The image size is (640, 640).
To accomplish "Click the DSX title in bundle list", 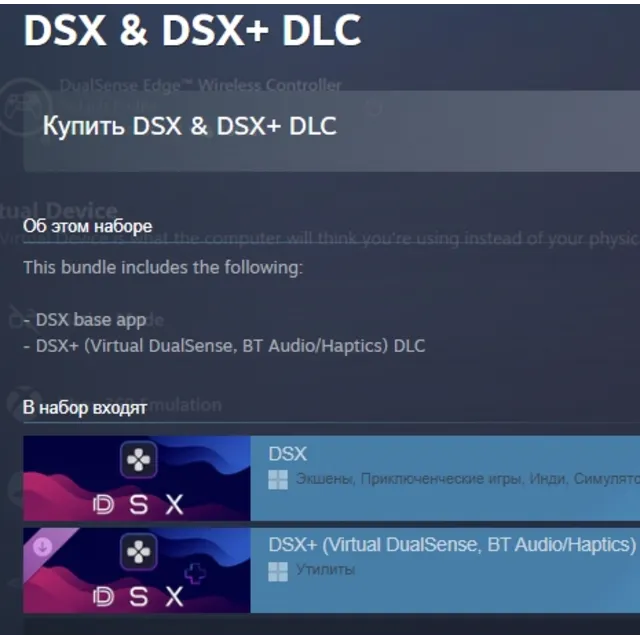I will 287,454.
